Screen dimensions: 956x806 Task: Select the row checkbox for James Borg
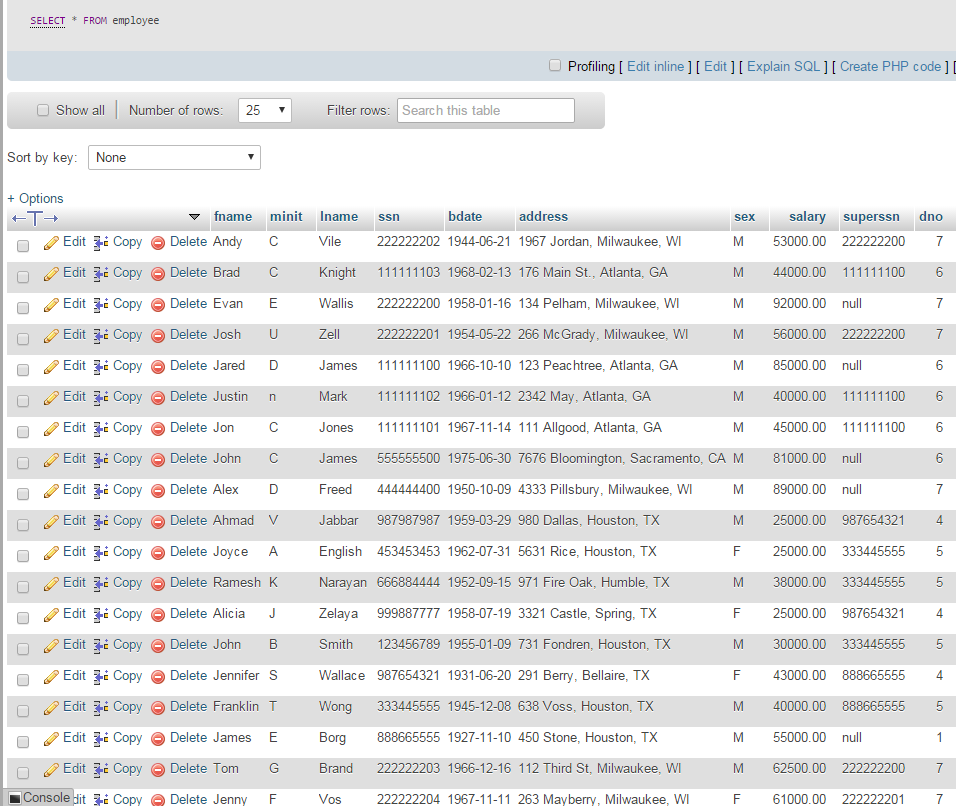pos(23,742)
